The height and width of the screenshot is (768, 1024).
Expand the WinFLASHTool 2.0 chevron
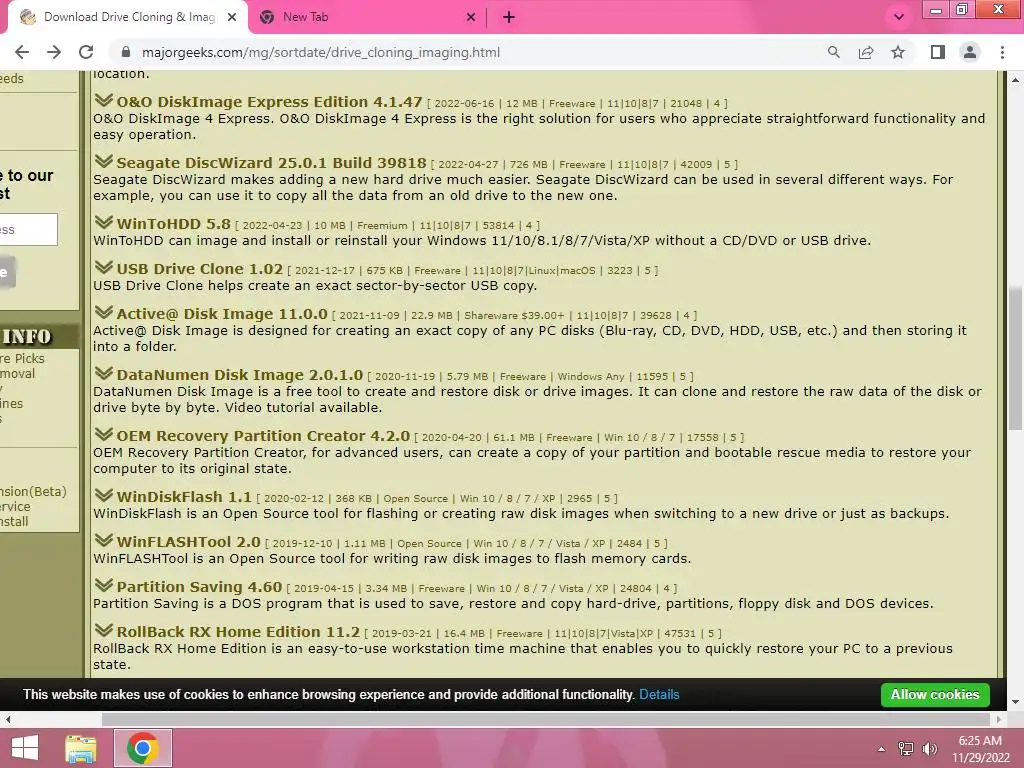pos(103,541)
